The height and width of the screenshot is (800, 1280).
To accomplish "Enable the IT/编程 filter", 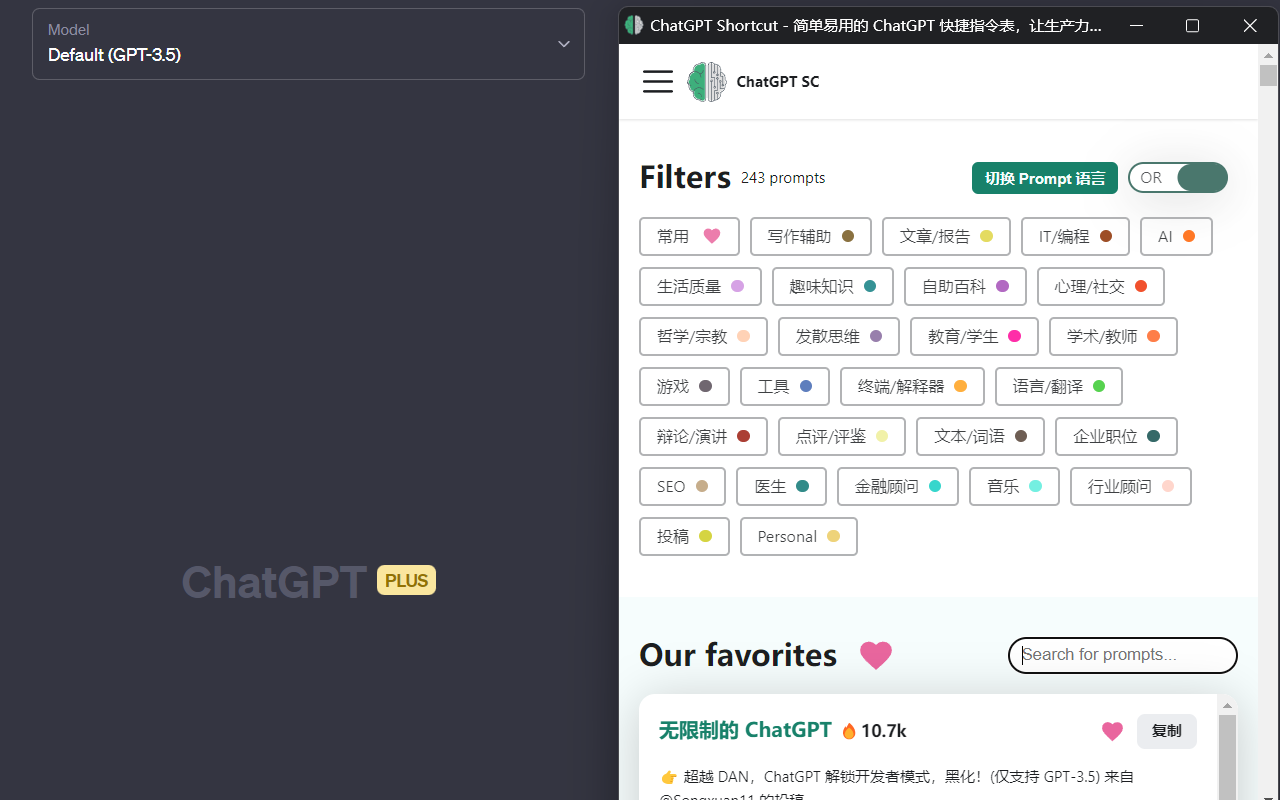I will tap(1075, 236).
